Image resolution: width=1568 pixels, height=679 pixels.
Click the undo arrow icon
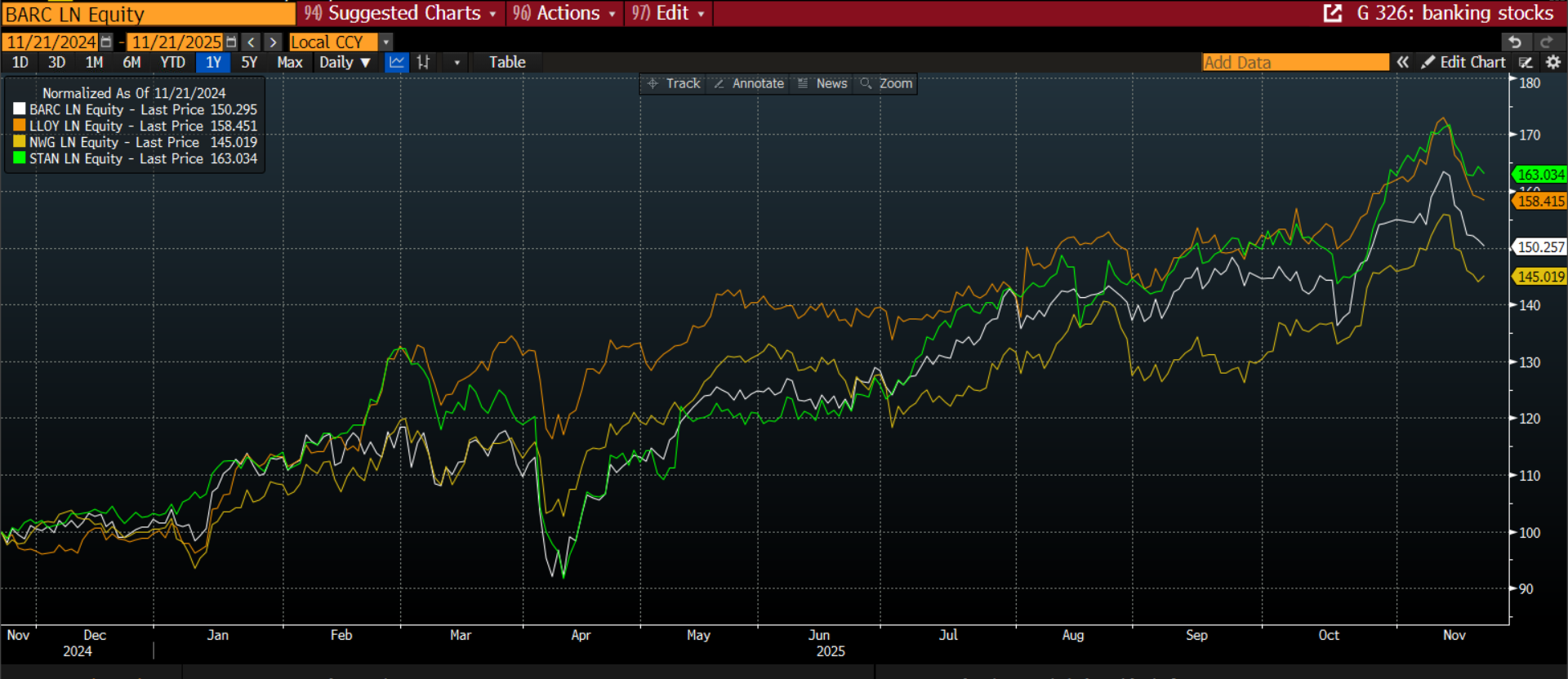coord(1515,42)
